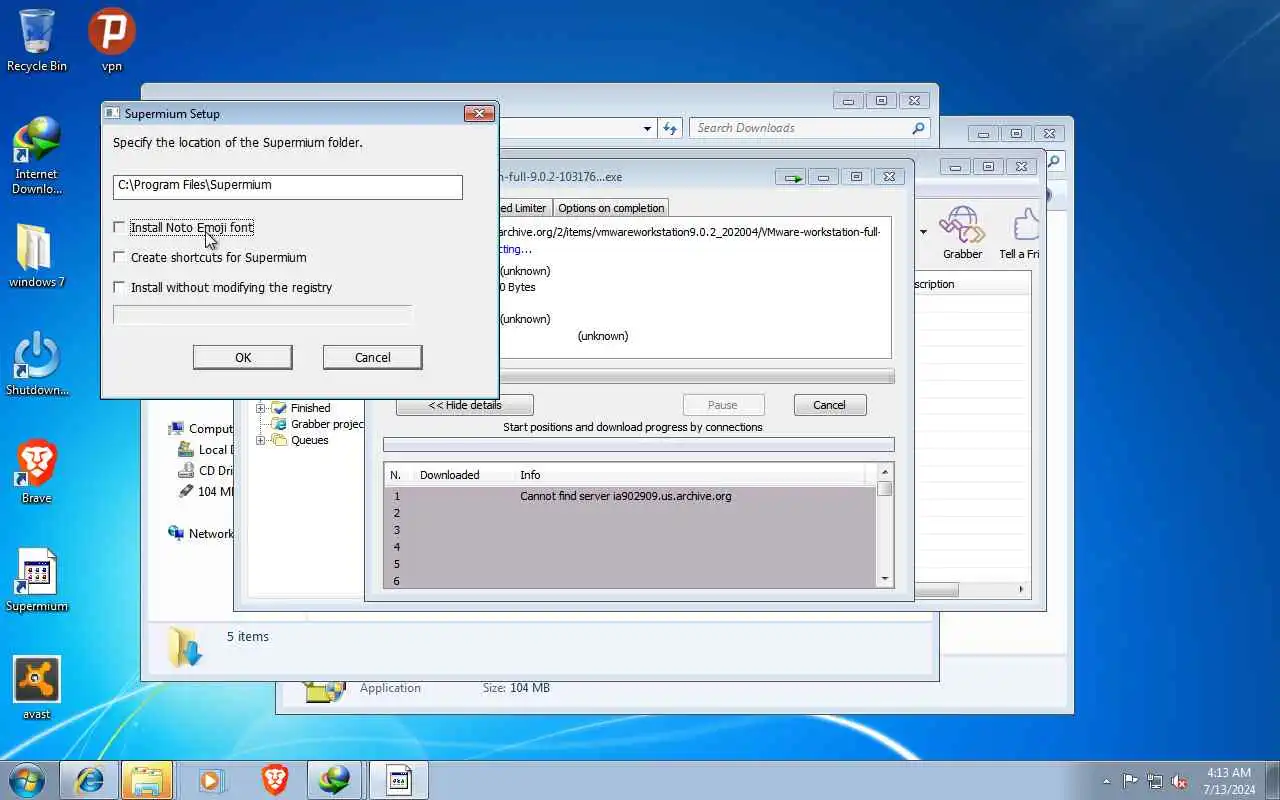This screenshot has width=1280, height=800.
Task: Open dropdown arrow left of Grabber
Action: [x=923, y=232]
